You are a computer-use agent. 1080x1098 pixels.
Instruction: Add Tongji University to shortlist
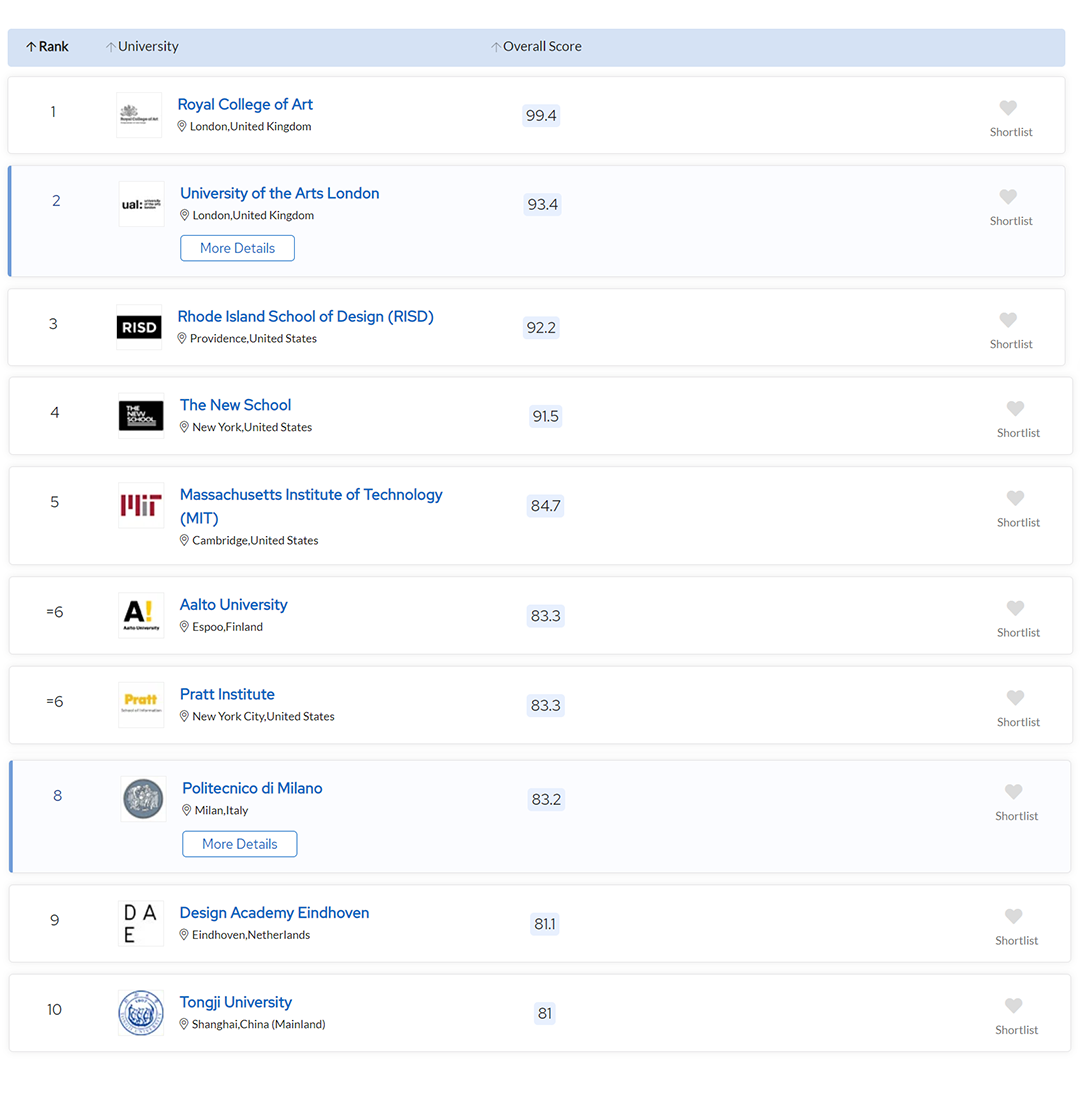click(x=1013, y=1006)
